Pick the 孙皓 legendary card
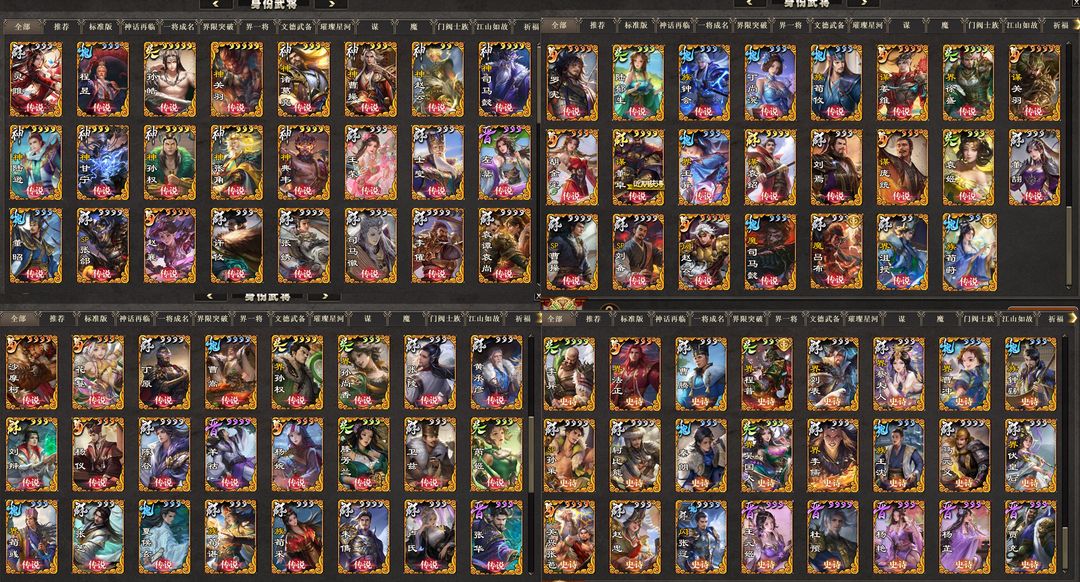 [169, 79]
